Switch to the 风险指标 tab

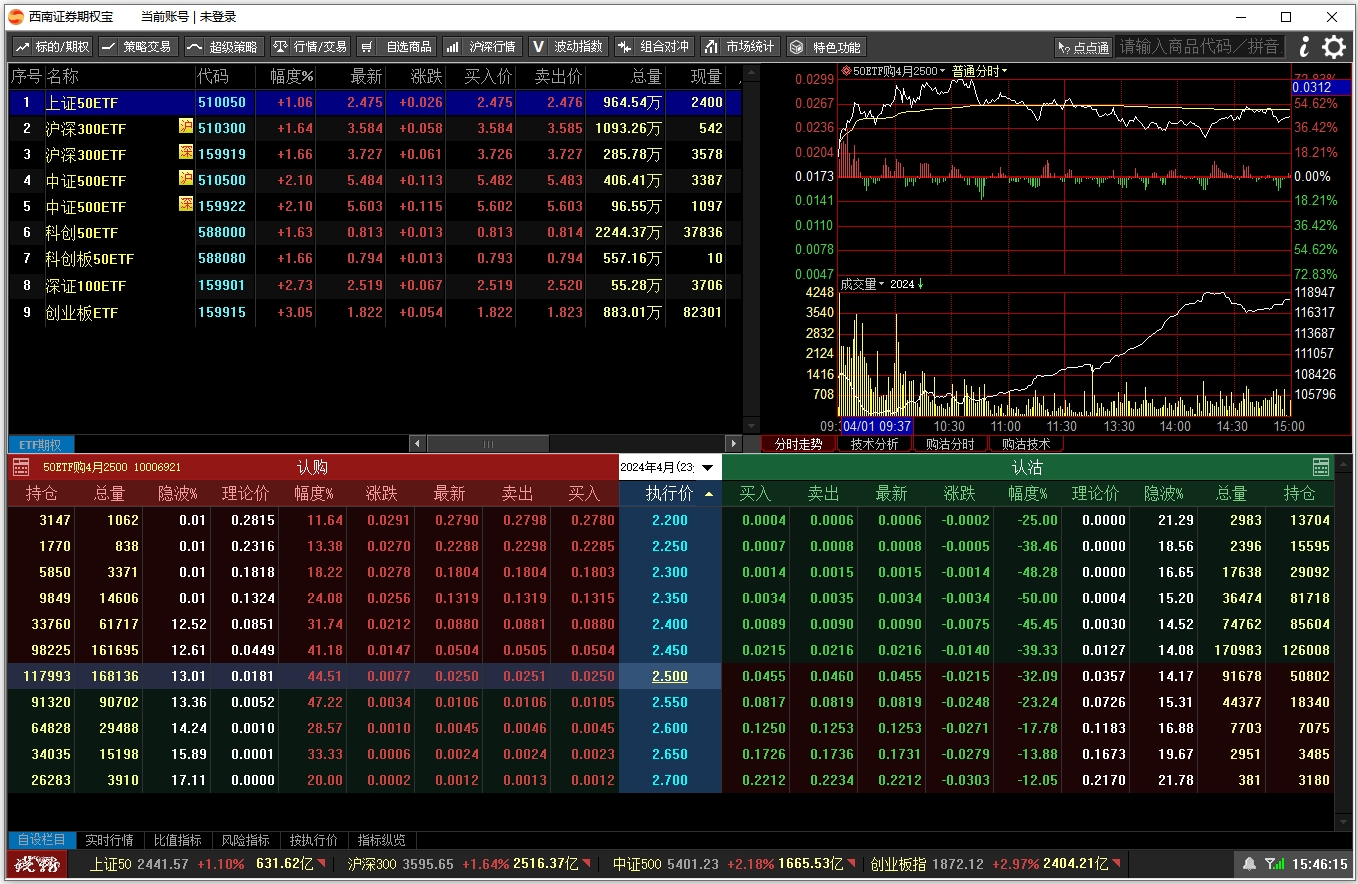[245, 840]
